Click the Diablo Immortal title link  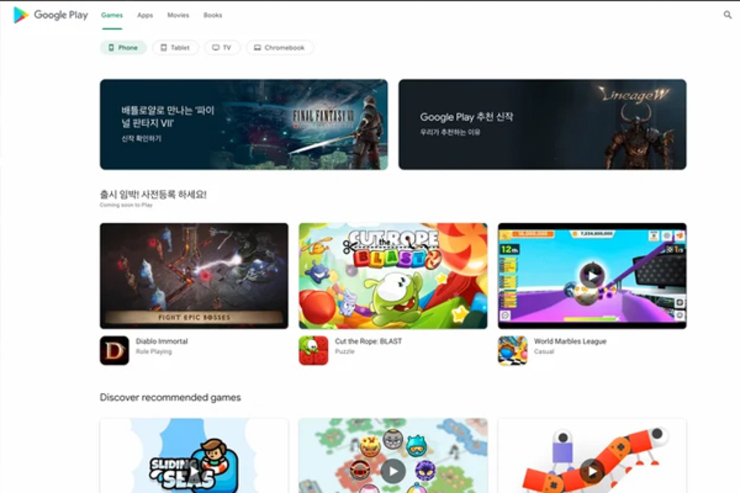161,341
